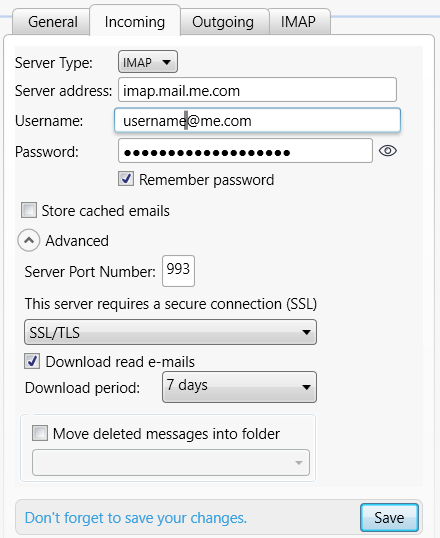The width and height of the screenshot is (440, 538).
Task: Open the IMAP tab
Action: tap(298, 22)
